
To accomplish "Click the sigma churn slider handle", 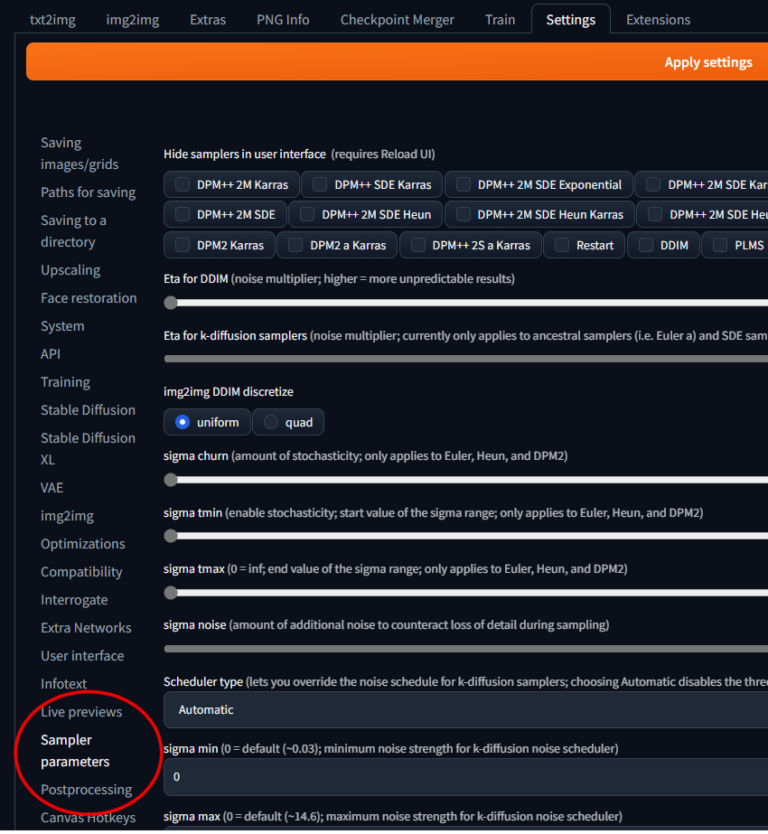I will pos(171,480).
